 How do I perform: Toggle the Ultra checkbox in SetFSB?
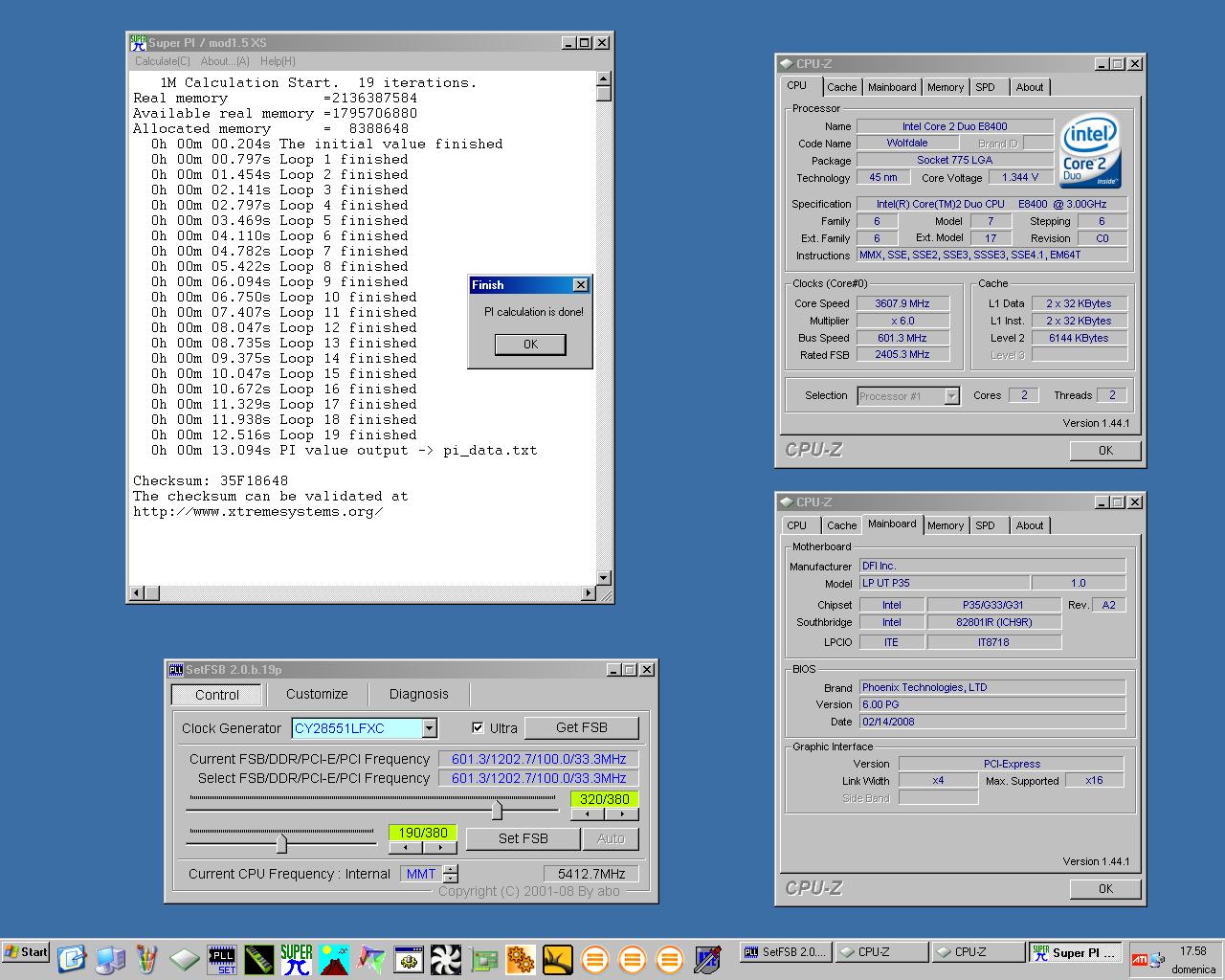[479, 727]
